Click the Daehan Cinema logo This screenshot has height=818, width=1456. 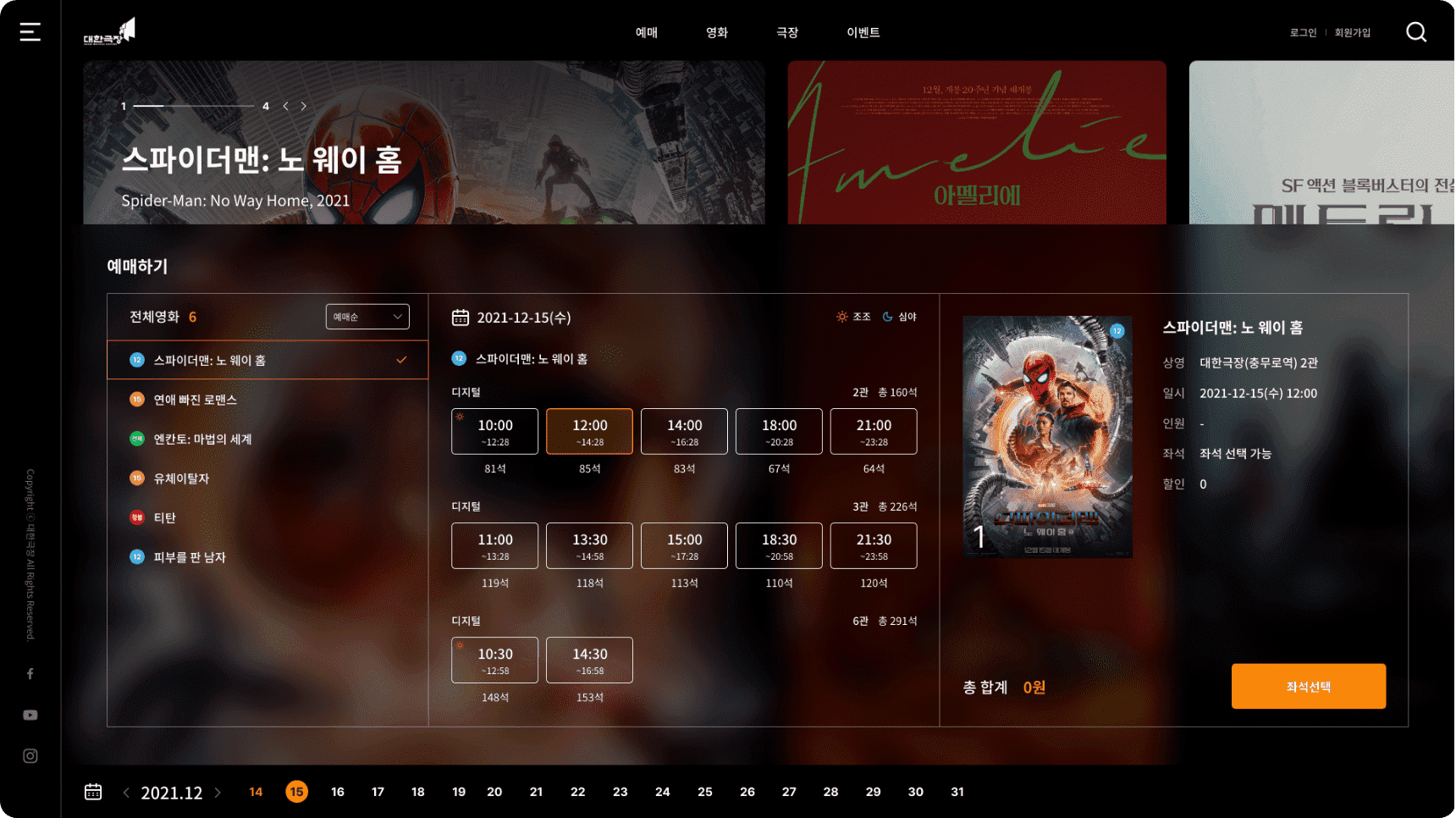point(109,31)
